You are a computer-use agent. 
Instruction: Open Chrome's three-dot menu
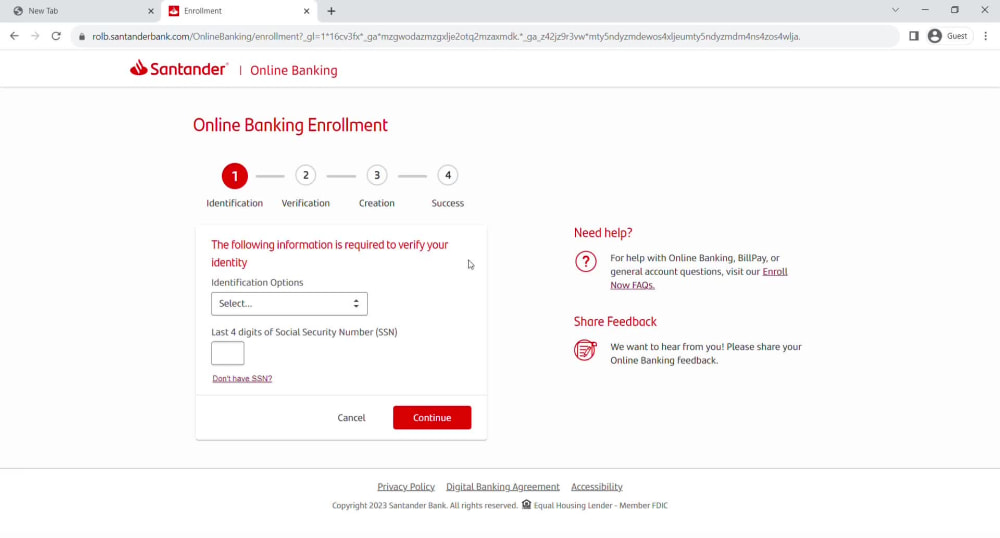pos(985,36)
